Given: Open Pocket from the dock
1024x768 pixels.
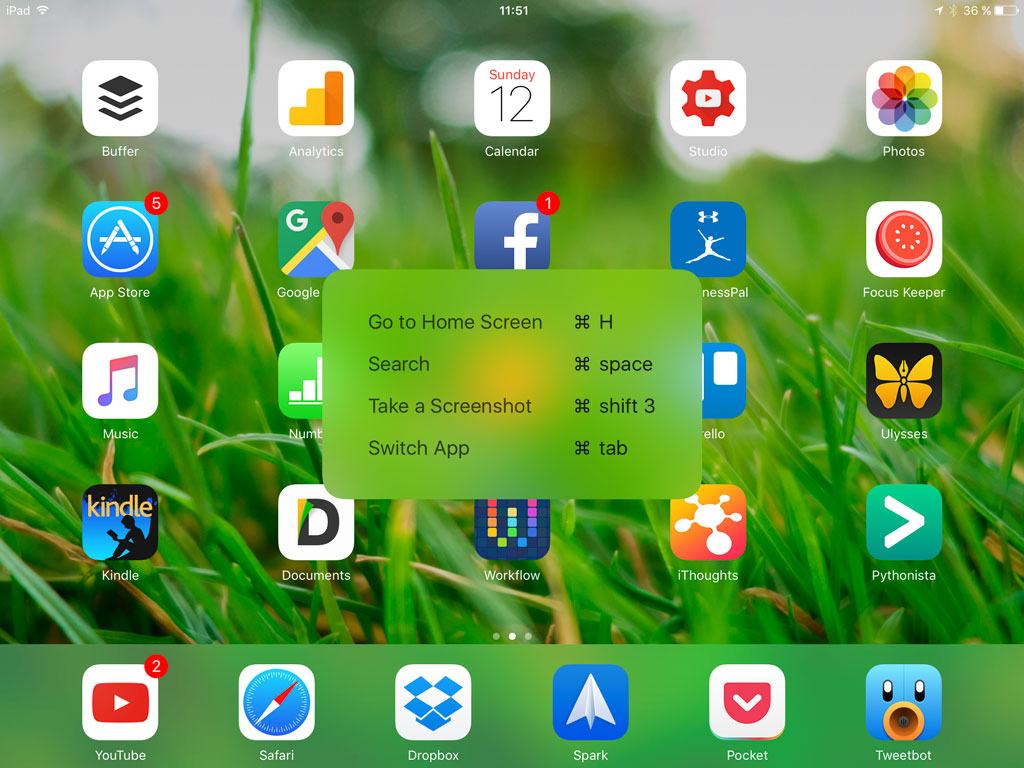Looking at the screenshot, I should (x=747, y=702).
